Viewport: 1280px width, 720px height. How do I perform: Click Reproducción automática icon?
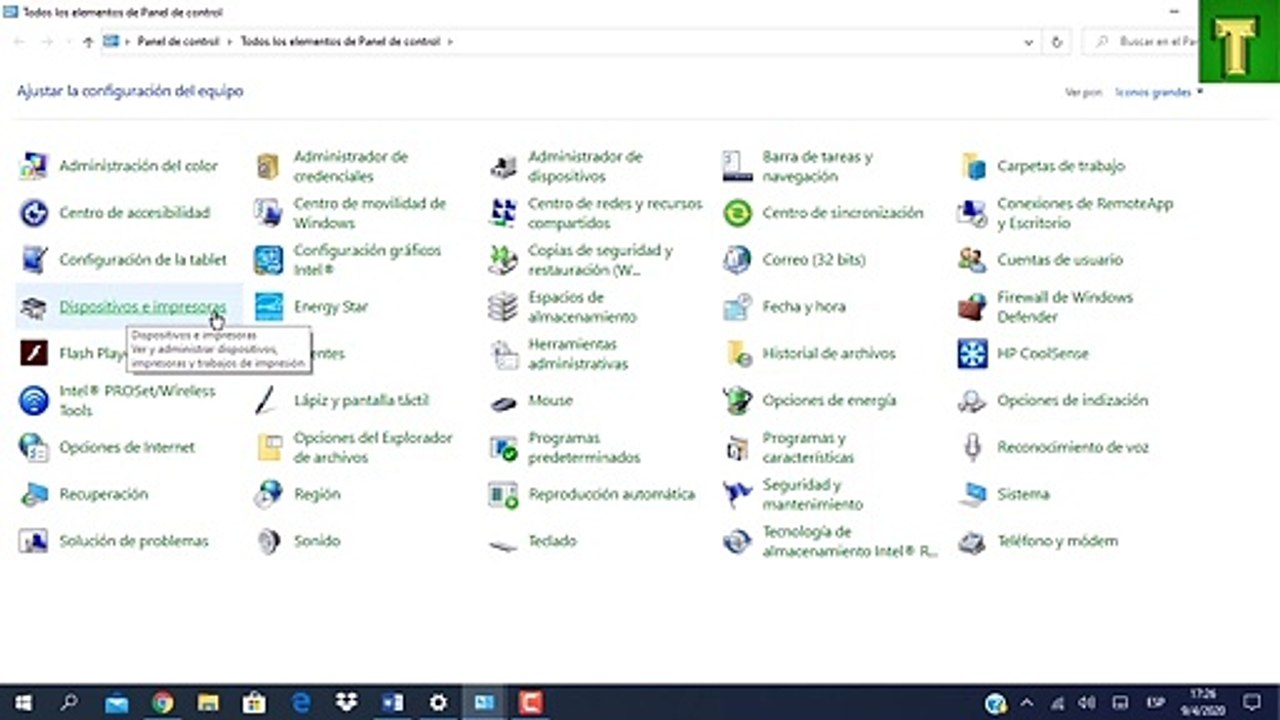[503, 494]
